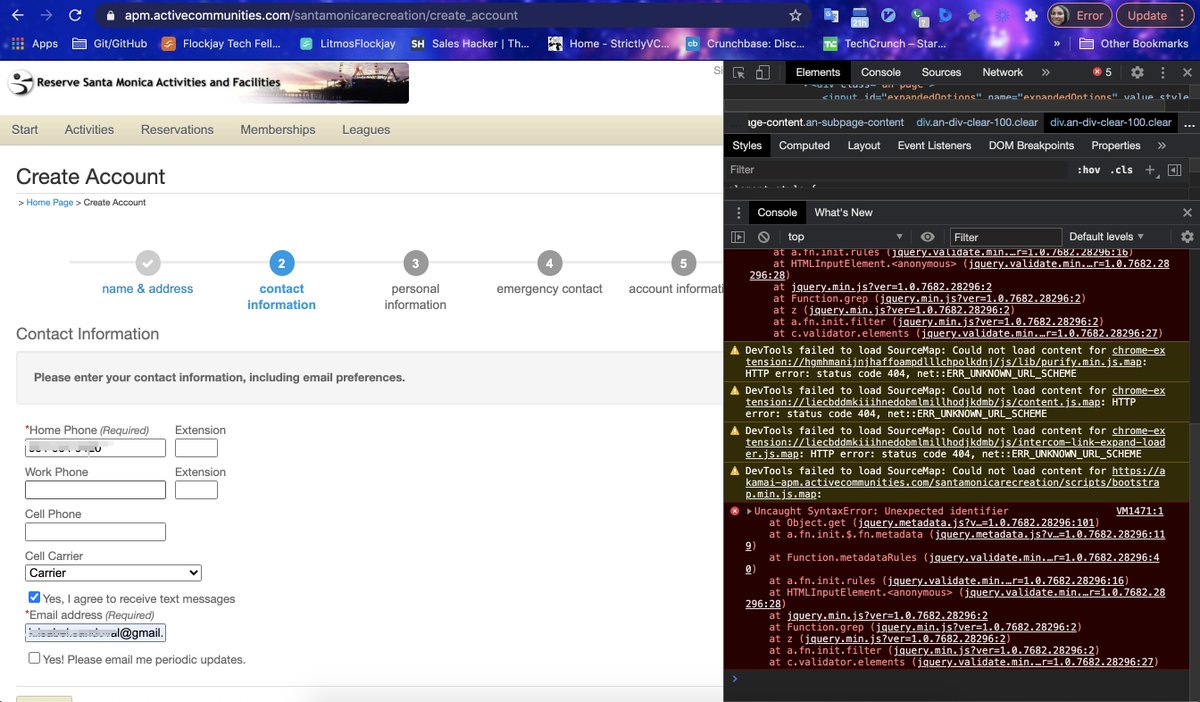
Task: Click the Cell Phone input field
Action: [95, 532]
